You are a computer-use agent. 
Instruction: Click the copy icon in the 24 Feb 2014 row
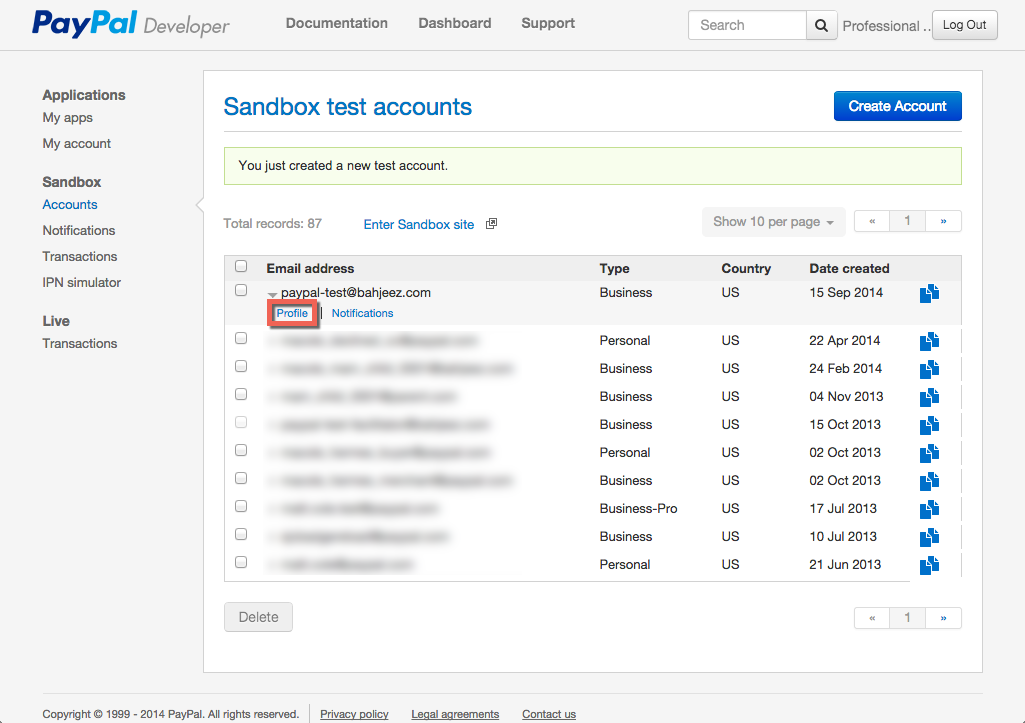929,369
